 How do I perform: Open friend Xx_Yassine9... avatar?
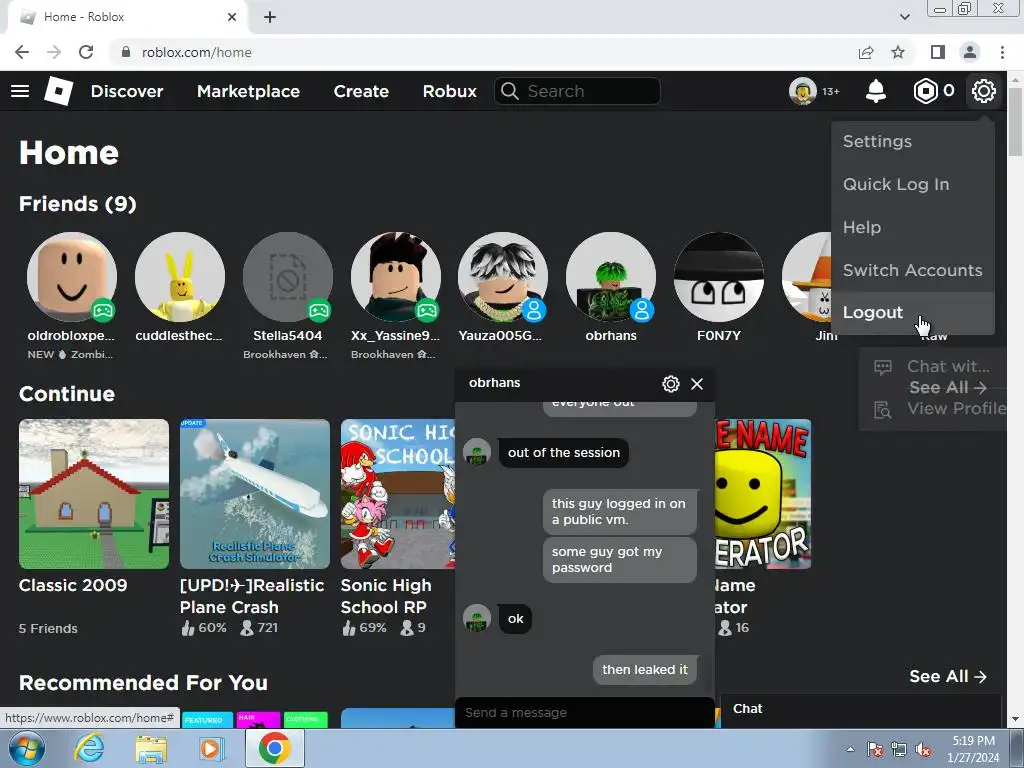pos(396,277)
